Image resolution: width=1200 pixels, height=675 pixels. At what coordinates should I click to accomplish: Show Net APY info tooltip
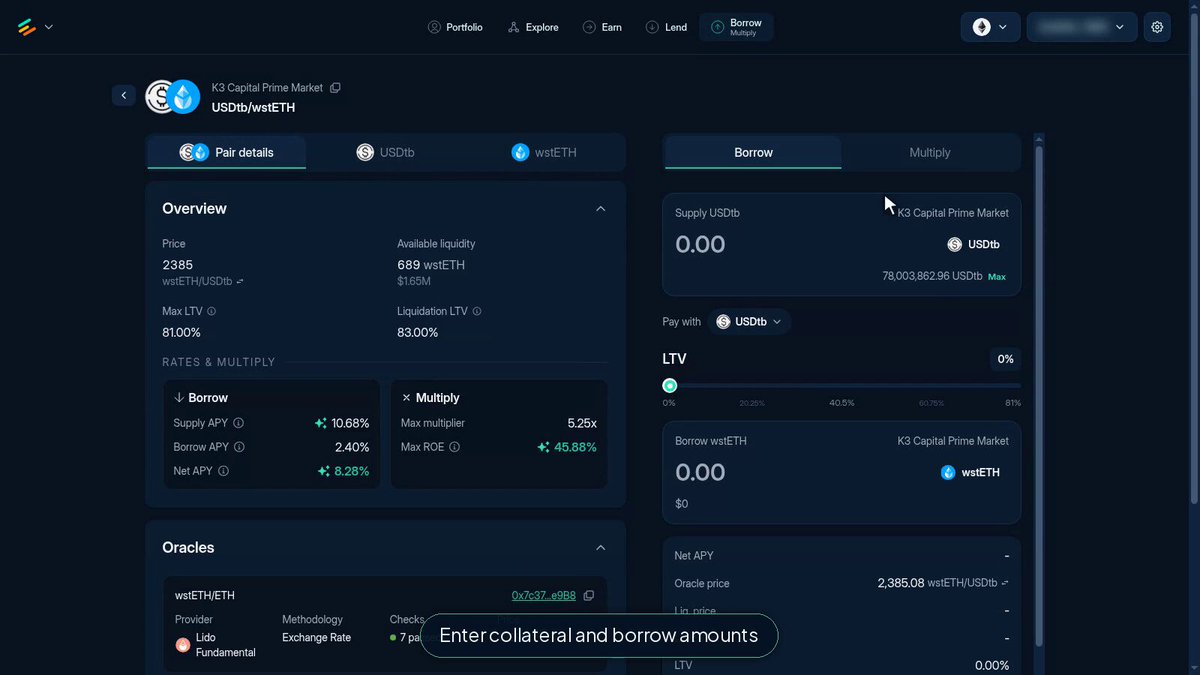click(x=223, y=471)
